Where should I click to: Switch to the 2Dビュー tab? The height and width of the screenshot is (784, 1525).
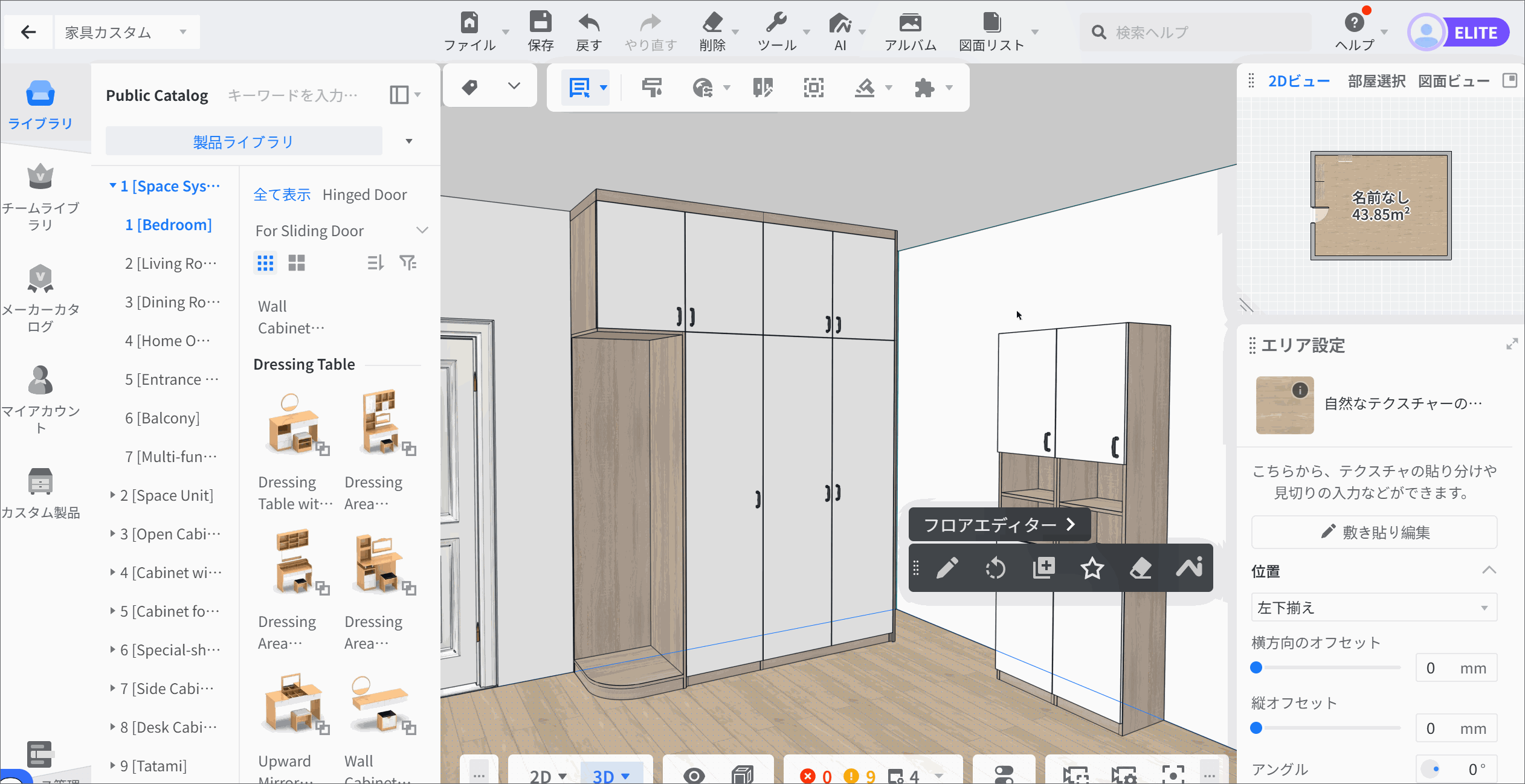tap(1299, 81)
